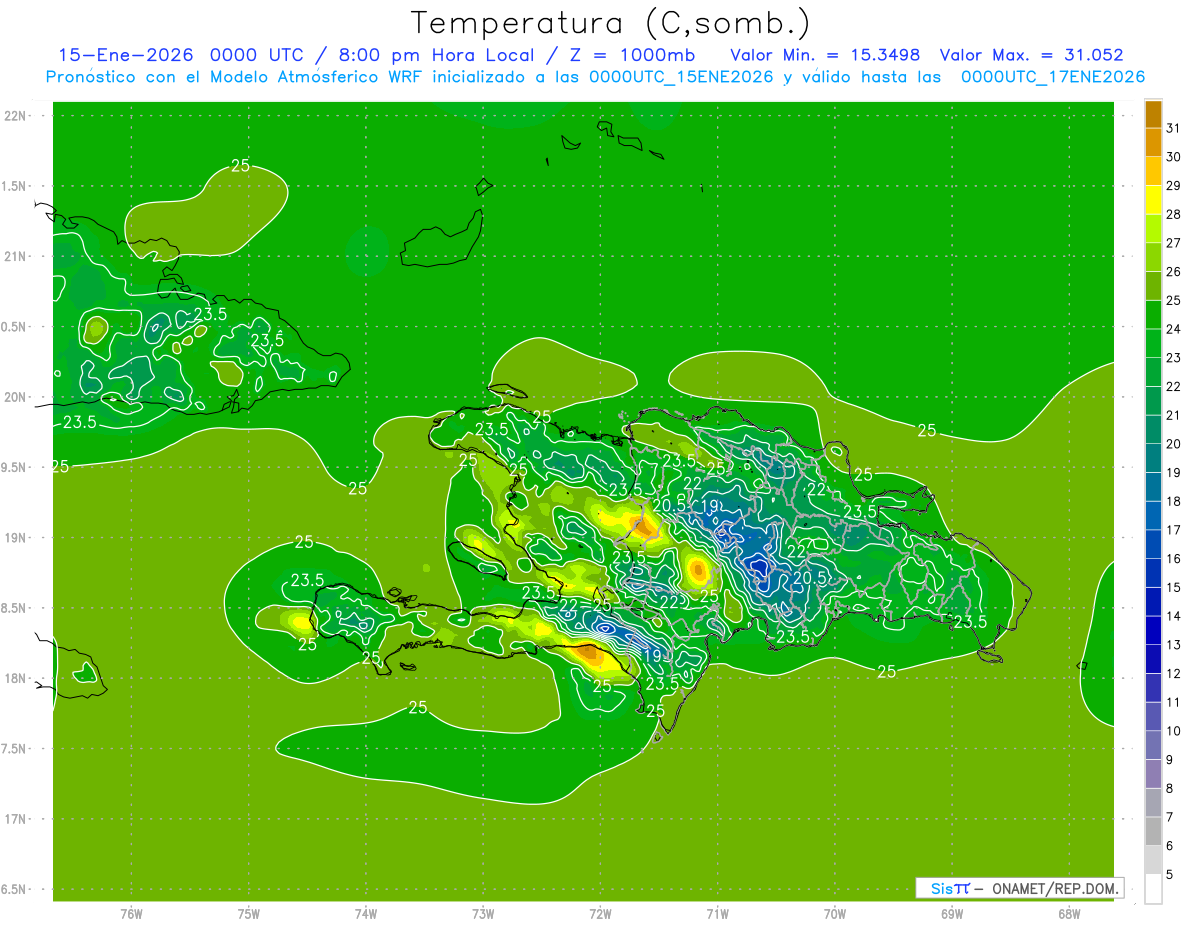The height and width of the screenshot is (927, 1200).
Task: Click the value 25 in the color legend
Action: point(1173,301)
